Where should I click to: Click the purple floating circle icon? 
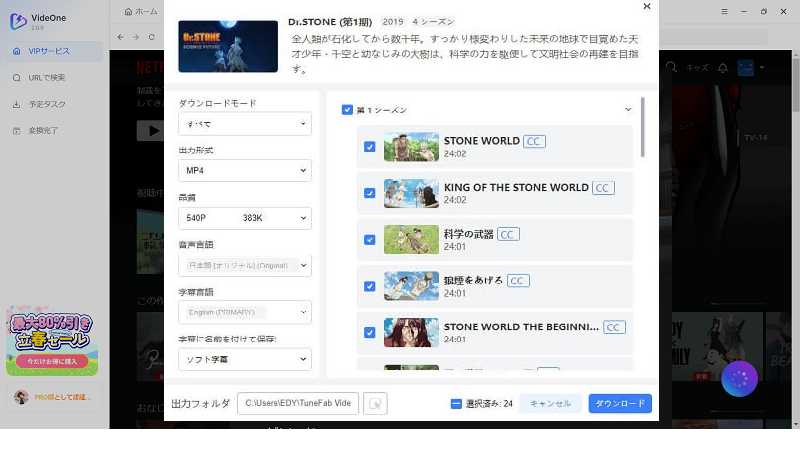739,379
